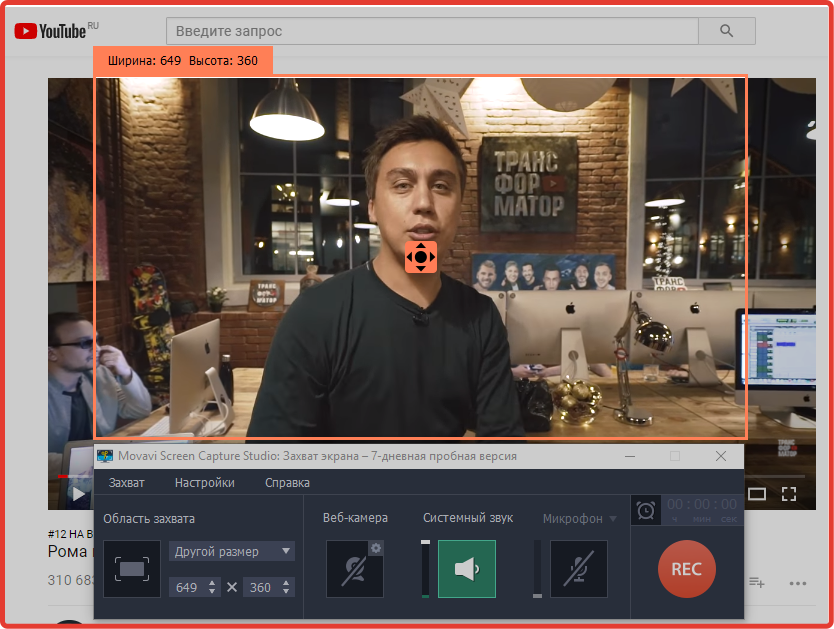Click the YouTube magnifier search button

(x=727, y=31)
